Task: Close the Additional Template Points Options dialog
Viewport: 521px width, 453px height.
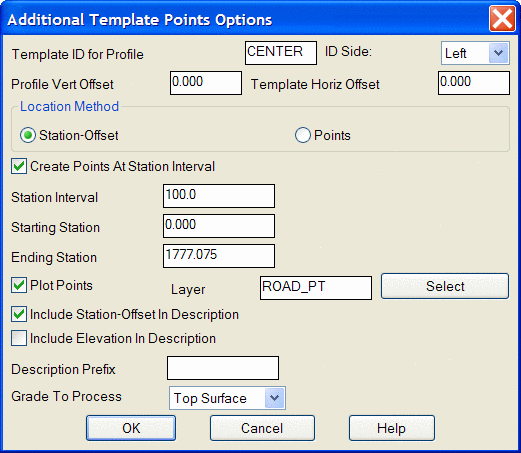Action: pyautogui.click(x=502, y=19)
